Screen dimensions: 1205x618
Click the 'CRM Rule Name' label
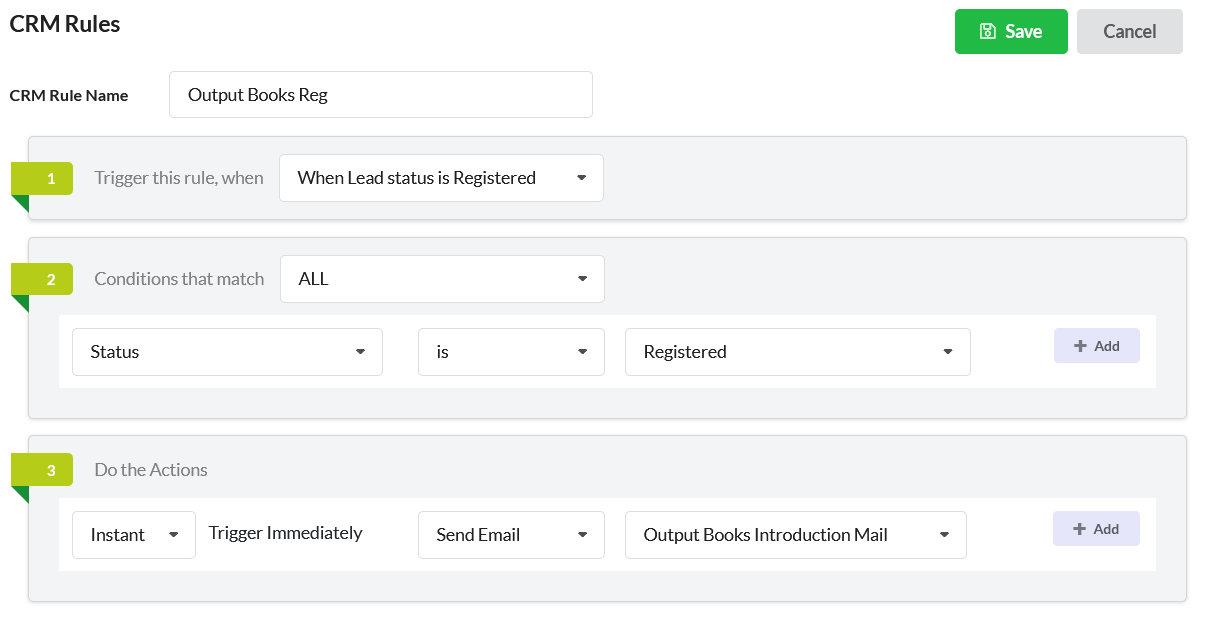pyautogui.click(x=69, y=96)
